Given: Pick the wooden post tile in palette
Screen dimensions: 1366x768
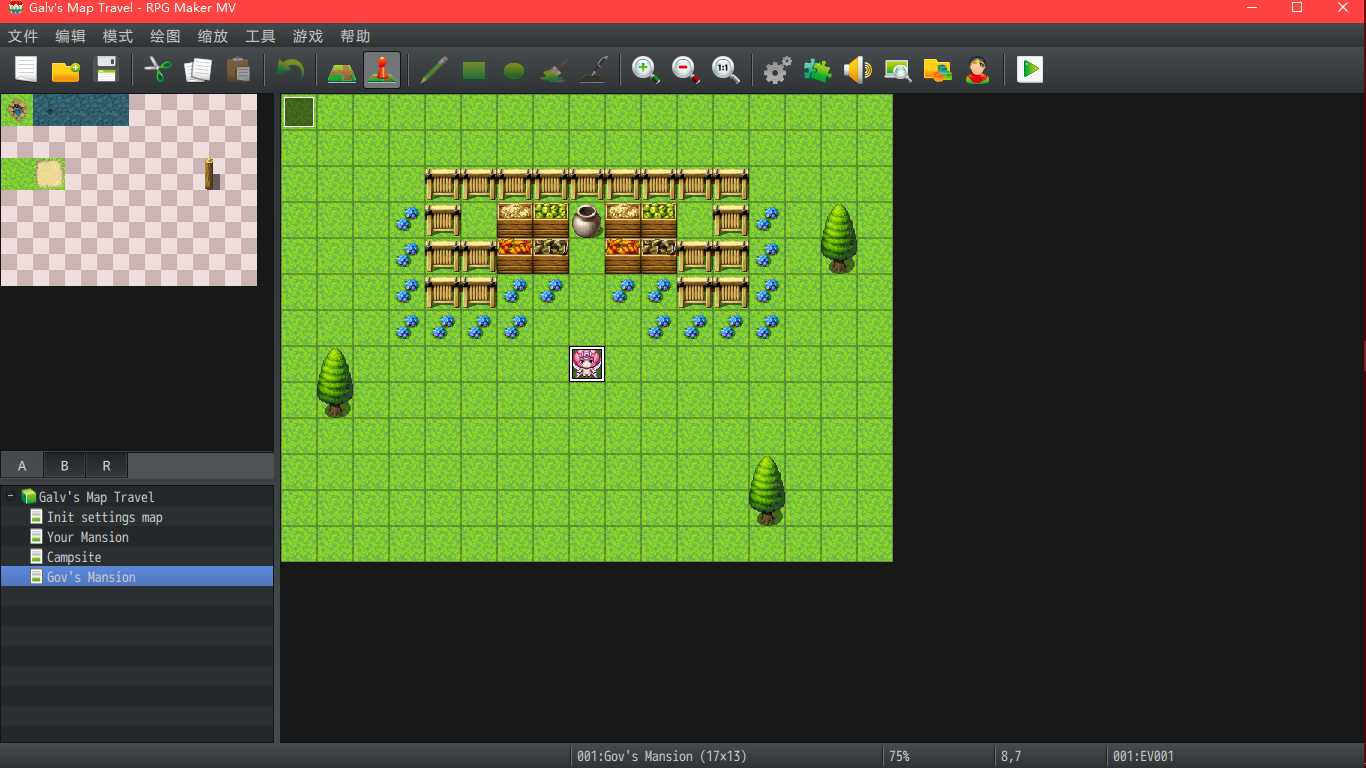Looking at the screenshot, I should point(209,174).
